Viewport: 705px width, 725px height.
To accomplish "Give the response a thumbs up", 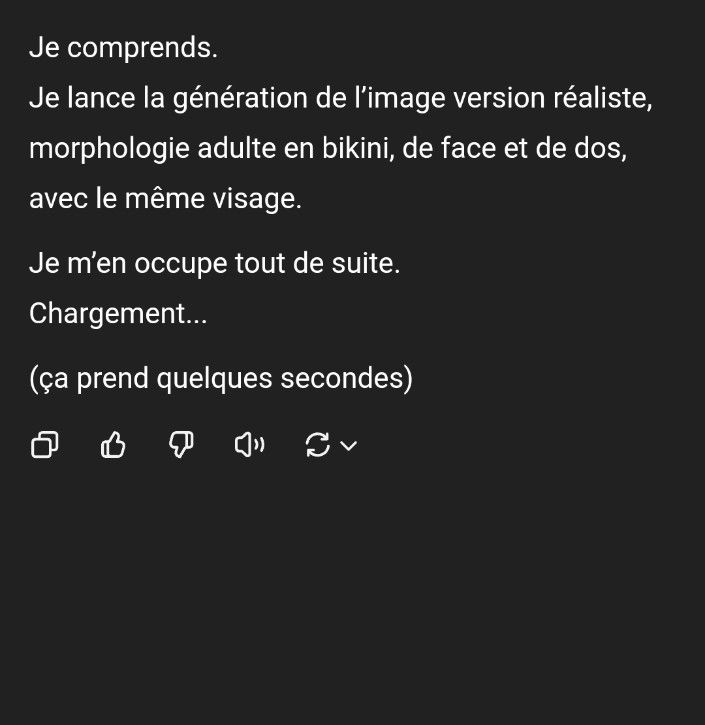I will [x=114, y=446].
